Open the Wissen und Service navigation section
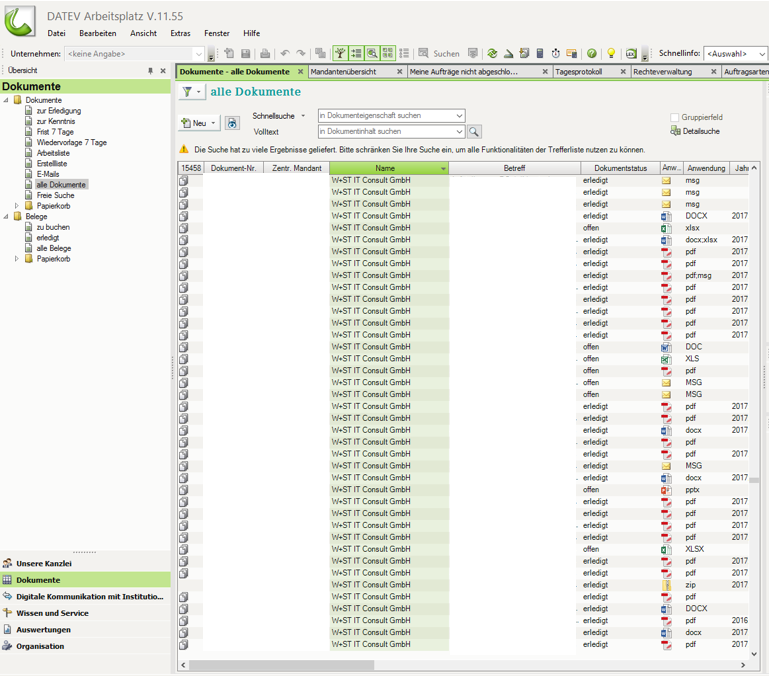 click(85, 613)
